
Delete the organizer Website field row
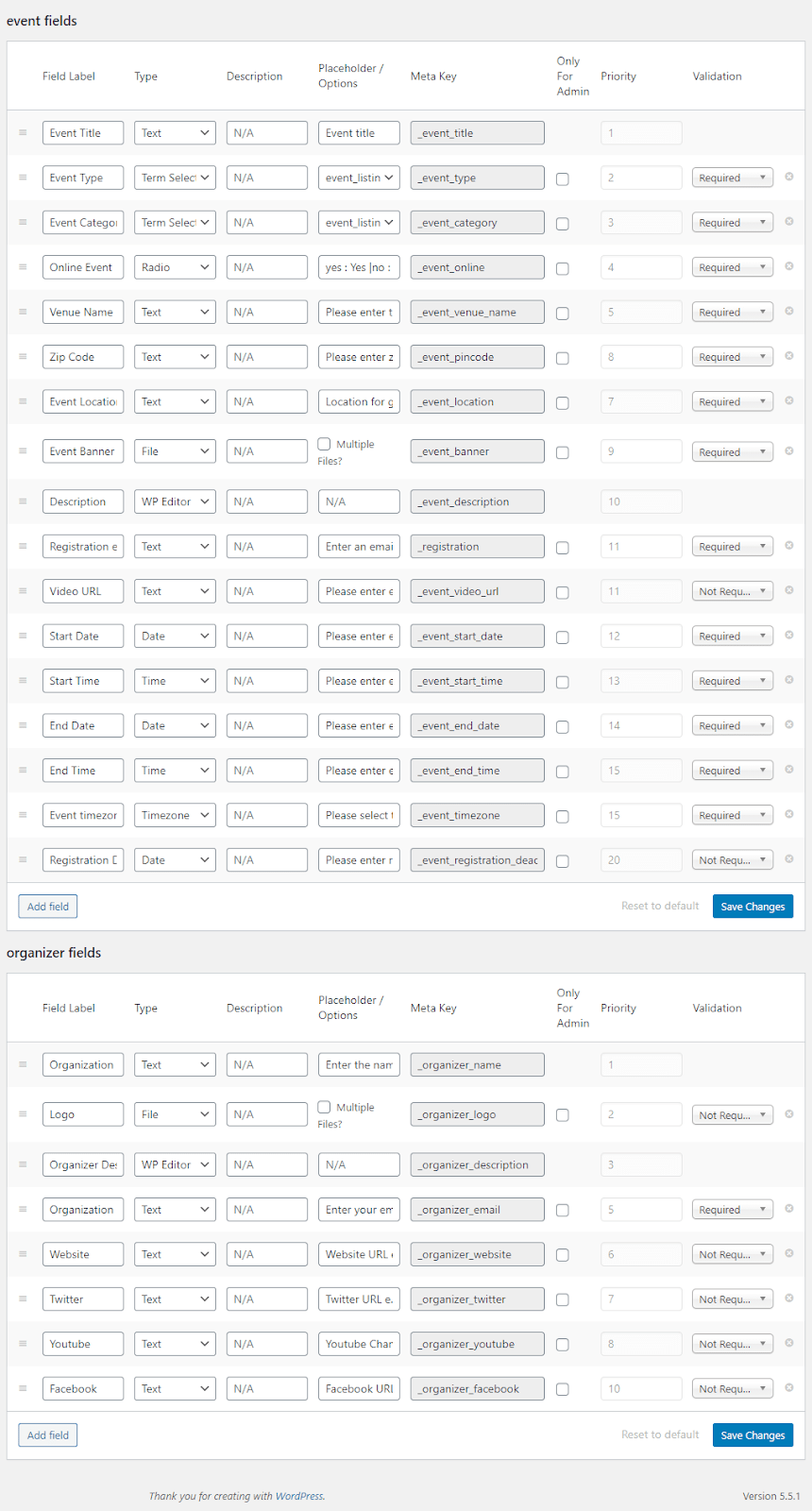788,1254
